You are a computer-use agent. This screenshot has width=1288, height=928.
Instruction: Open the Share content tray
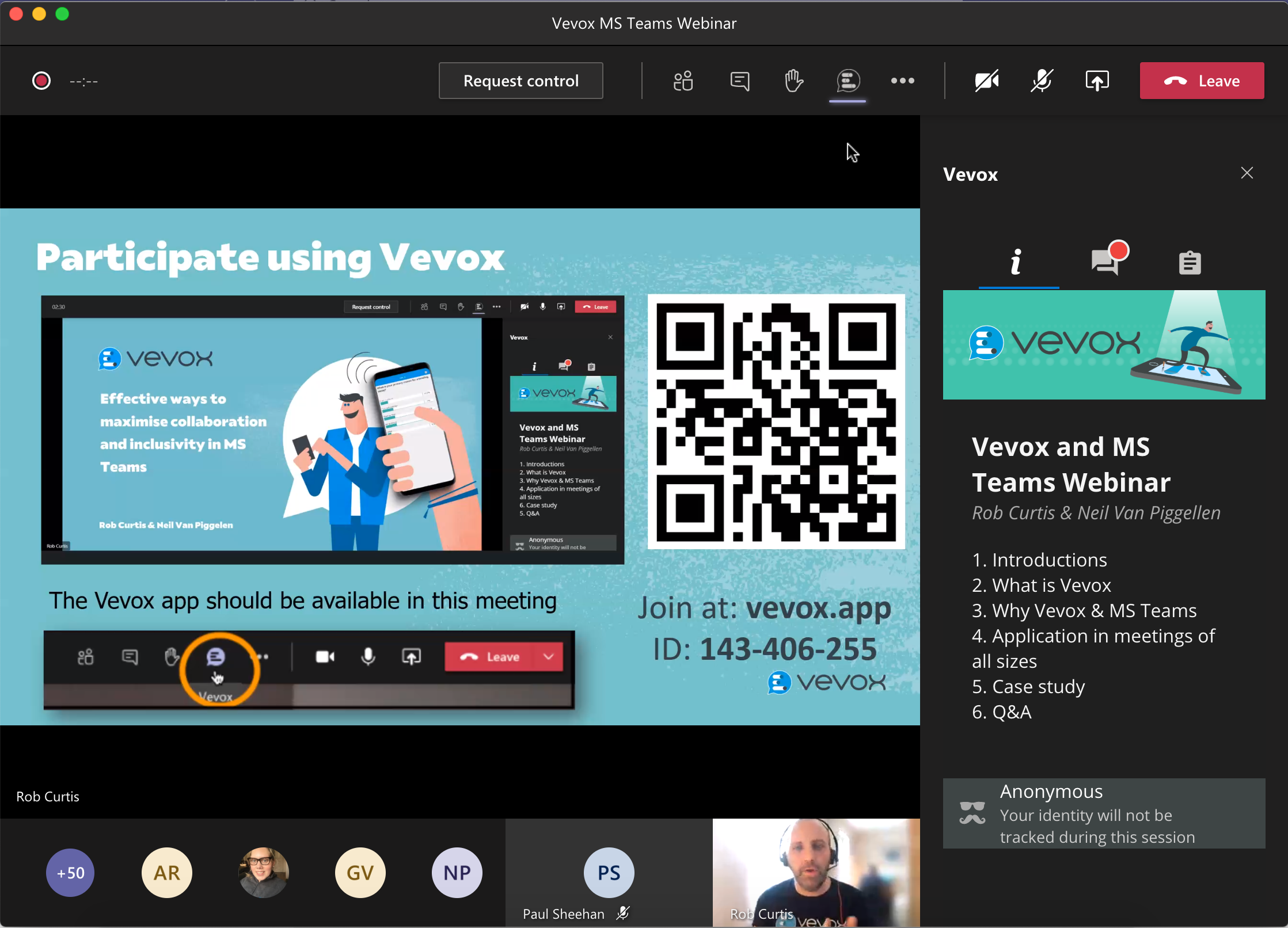pos(1097,81)
